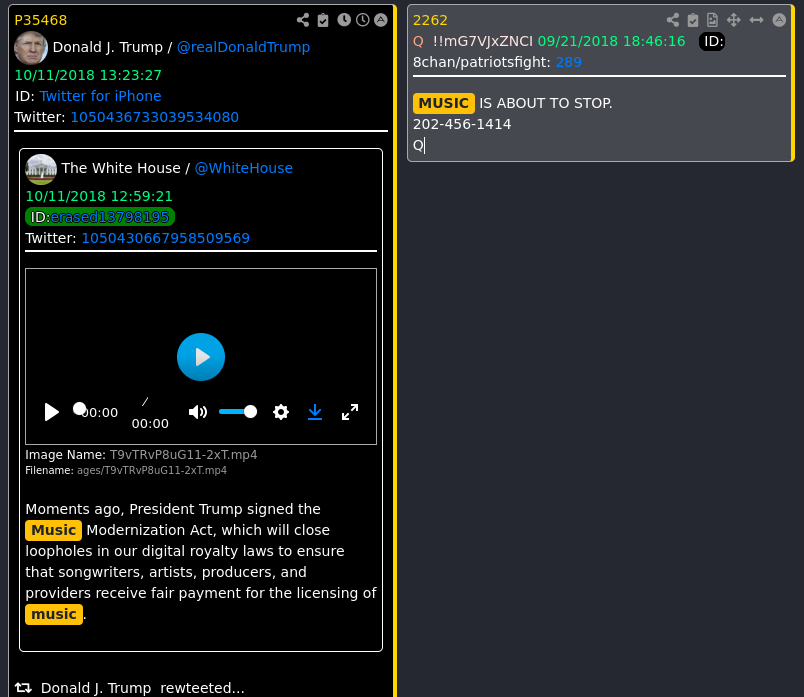The image size is (804, 697).
Task: Share post P35468 via share icon
Action: point(303,20)
